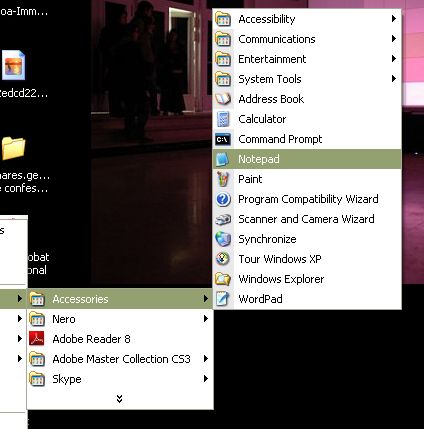Click the WordPad icon
This screenshot has height=429, width=424.
223,299
